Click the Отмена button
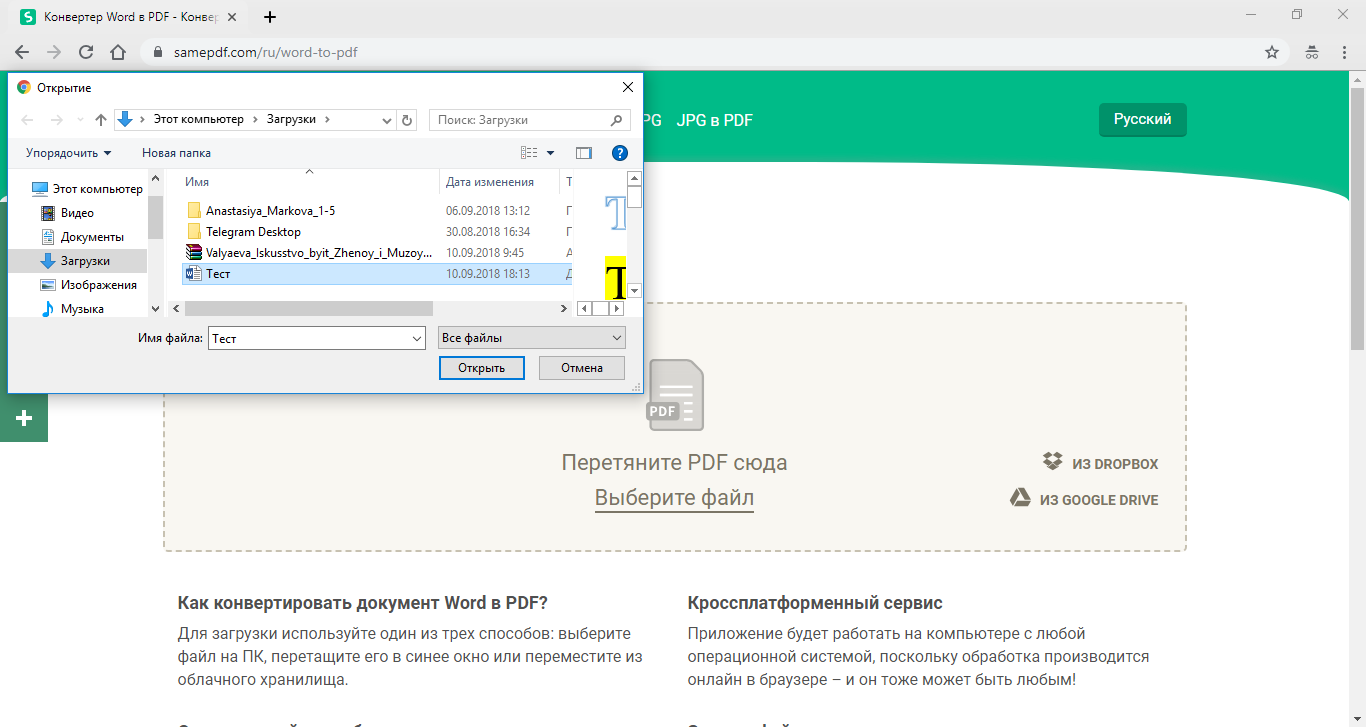Image resolution: width=1366 pixels, height=727 pixels. 582,368
